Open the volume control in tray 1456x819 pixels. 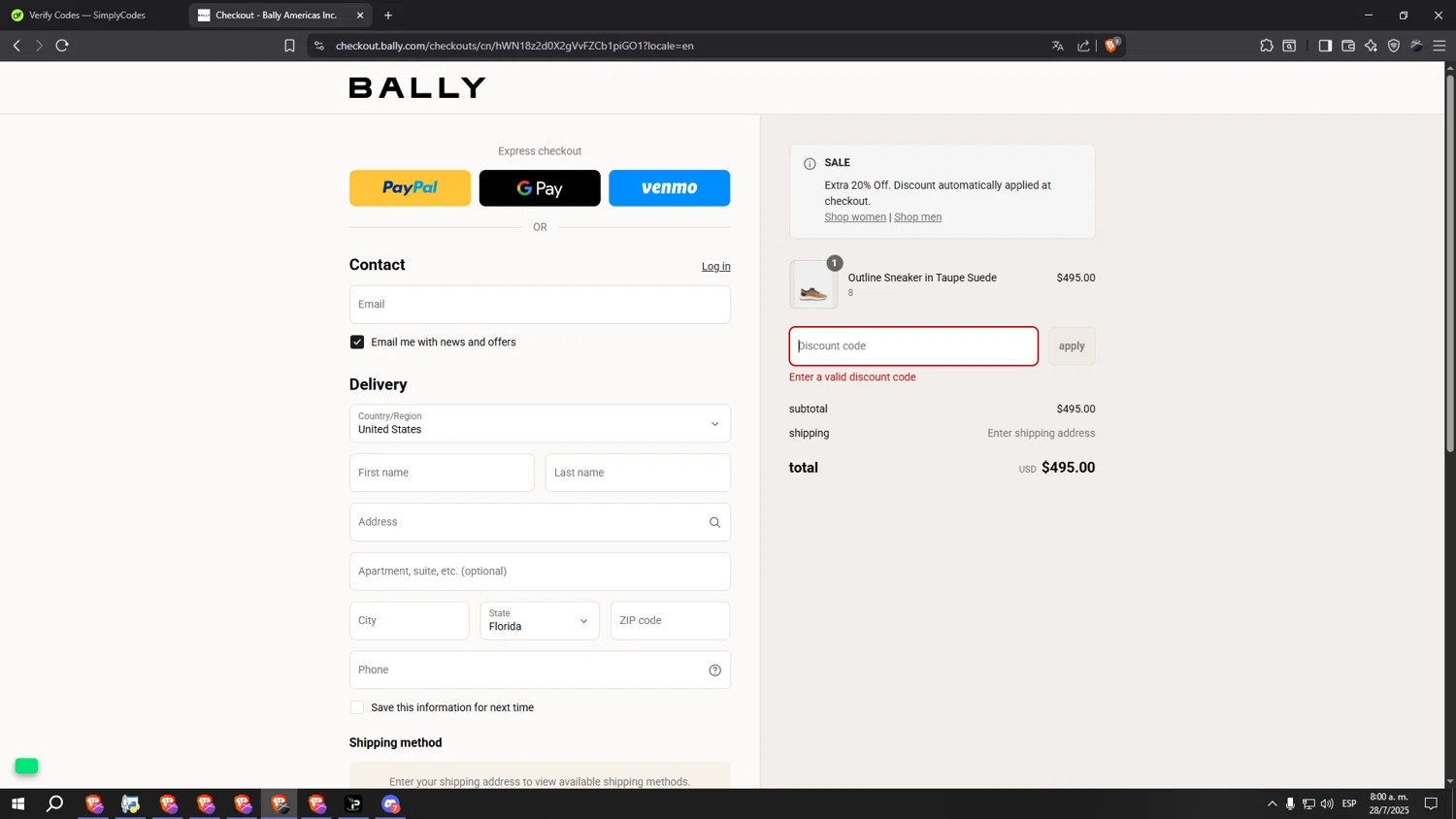tap(1327, 803)
